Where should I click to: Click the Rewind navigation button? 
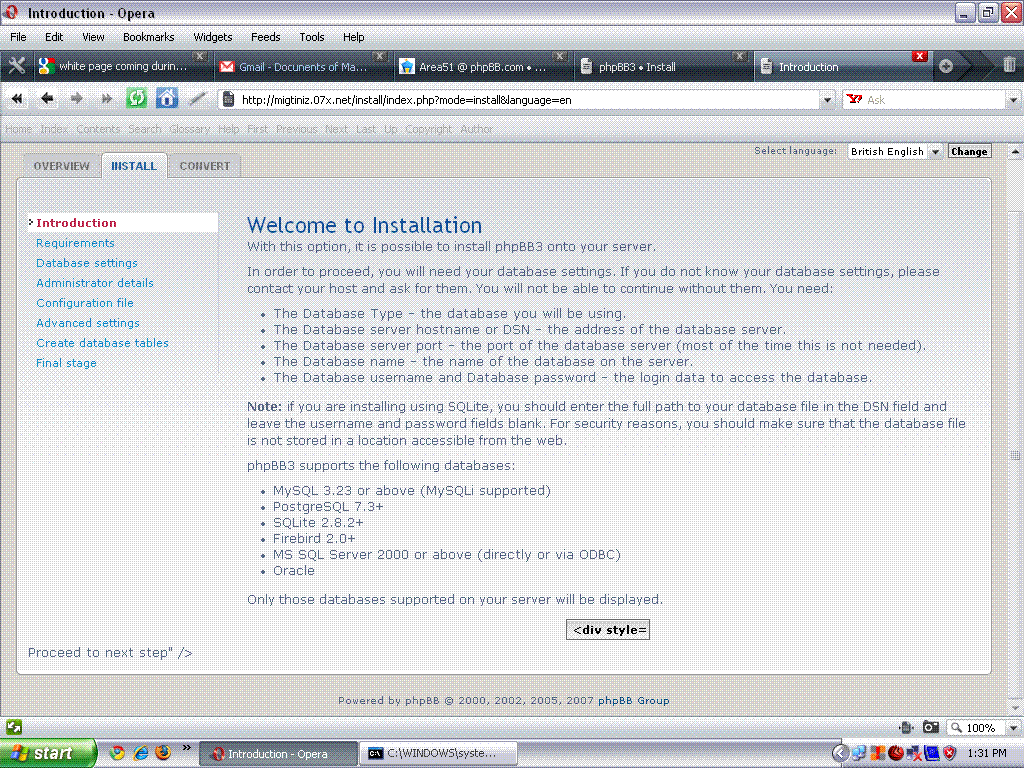click(x=17, y=99)
